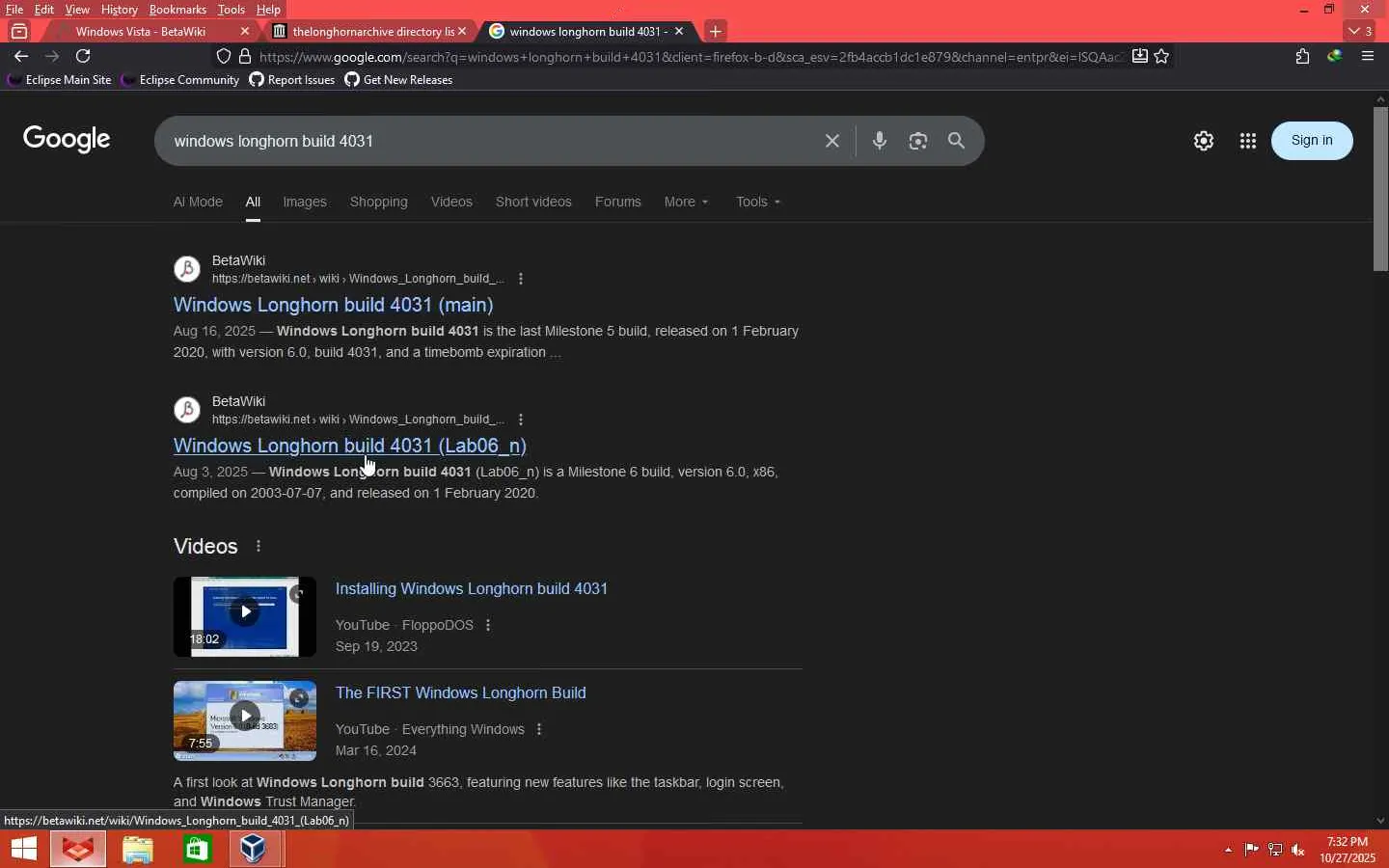Go back with the browser back arrow
The width and height of the screenshot is (1389, 868).
21,56
